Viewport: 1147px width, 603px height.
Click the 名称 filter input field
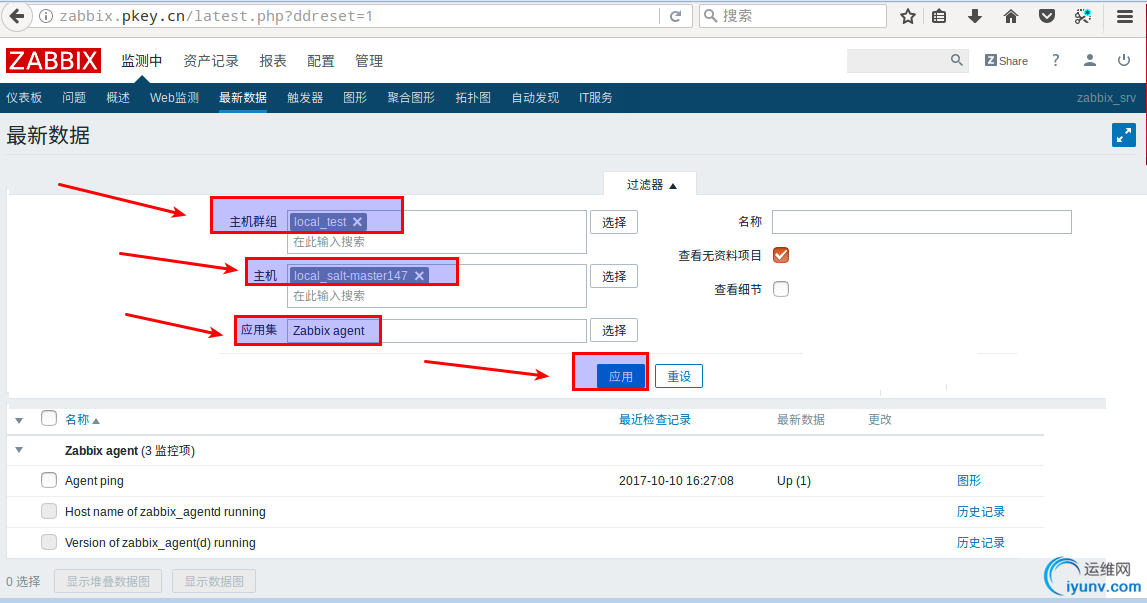(x=922, y=222)
